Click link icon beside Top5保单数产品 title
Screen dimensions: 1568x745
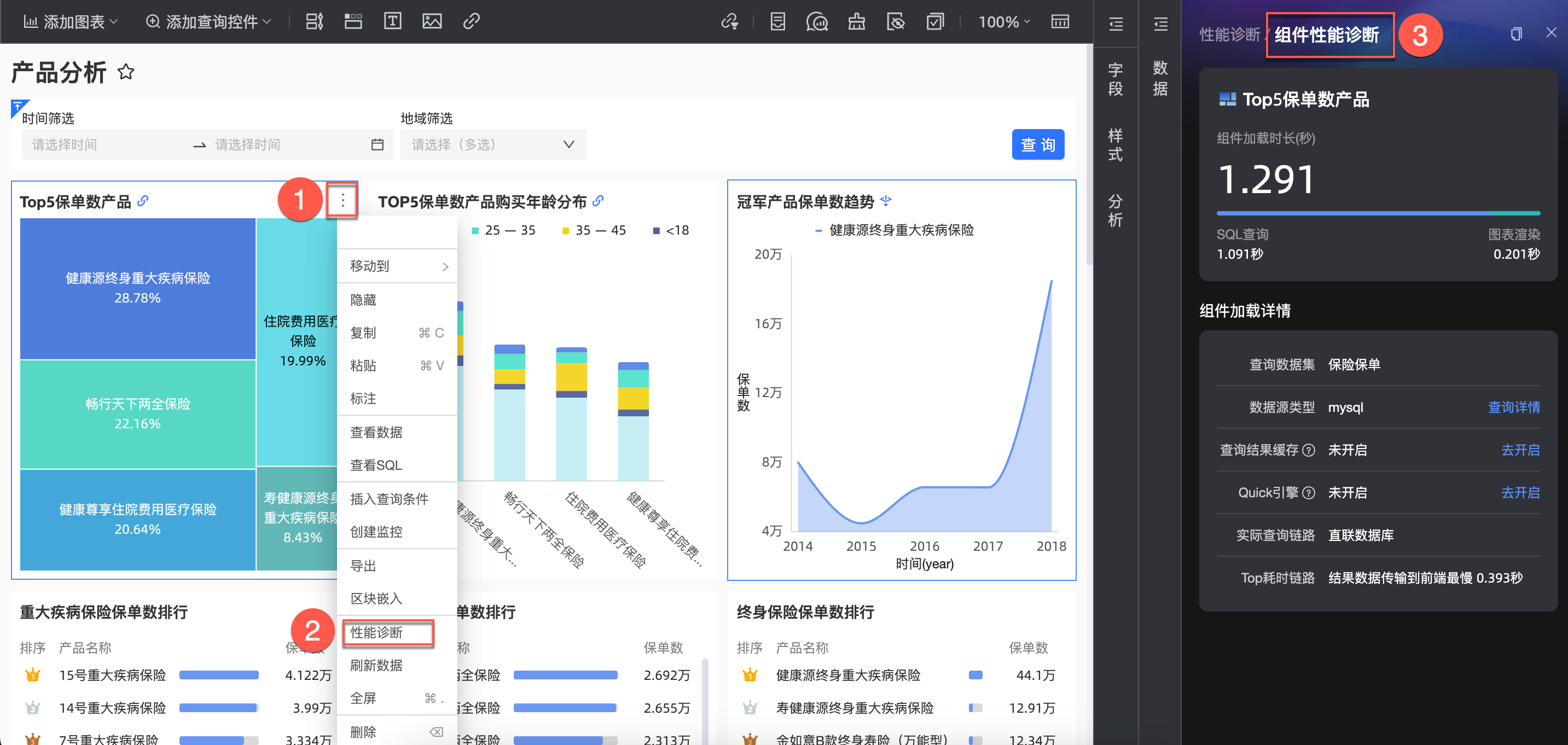(143, 201)
